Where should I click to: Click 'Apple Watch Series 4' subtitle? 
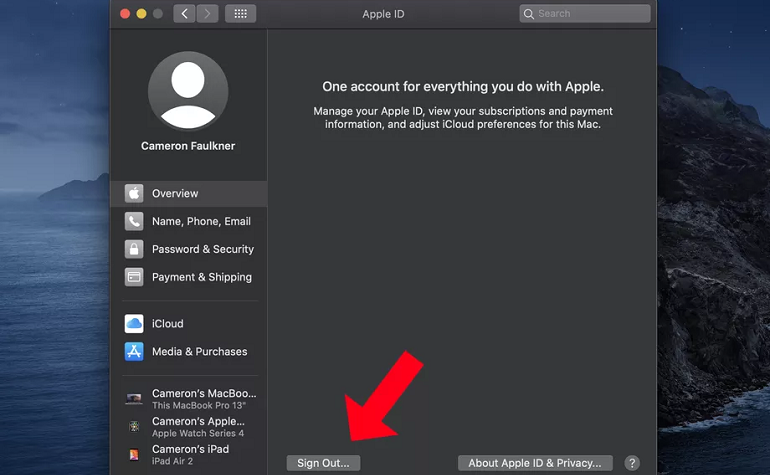(x=198, y=434)
